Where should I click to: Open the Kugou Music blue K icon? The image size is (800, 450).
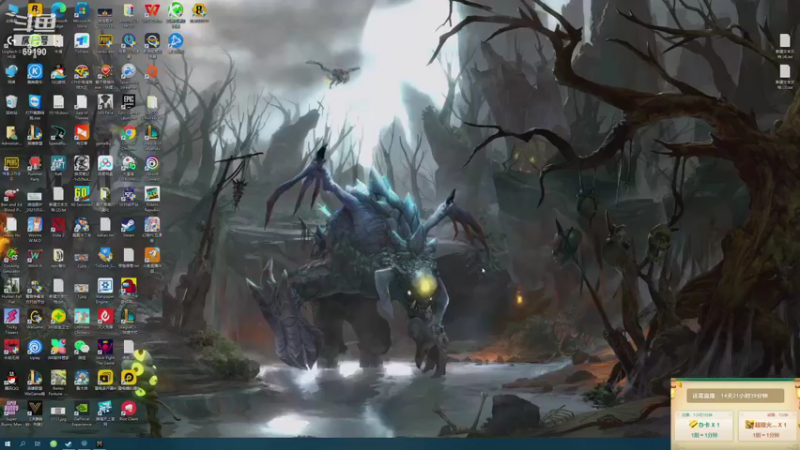pyautogui.click(x=35, y=71)
